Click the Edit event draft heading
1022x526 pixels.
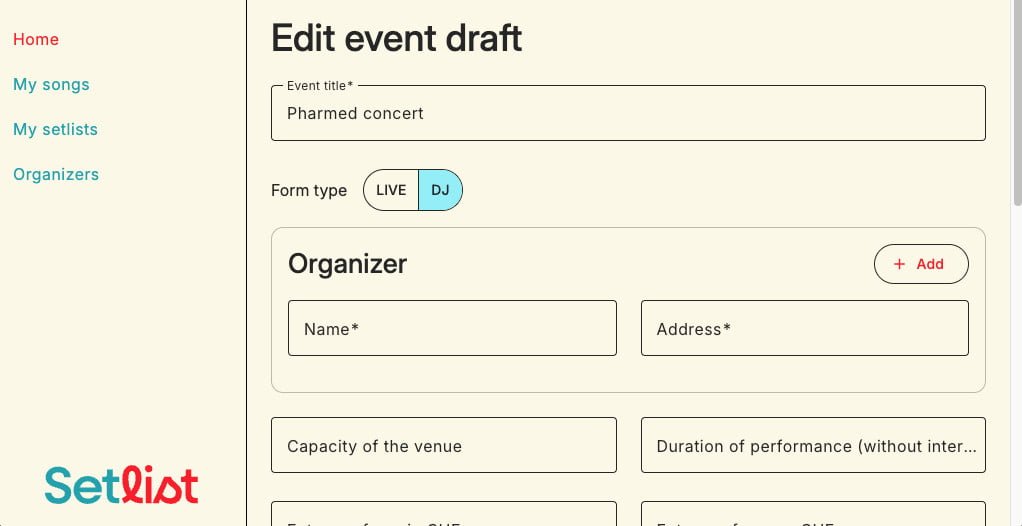(x=397, y=38)
